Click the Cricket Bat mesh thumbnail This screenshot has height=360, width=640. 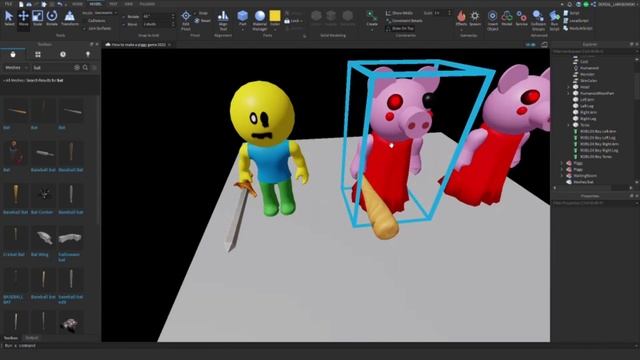point(16,238)
